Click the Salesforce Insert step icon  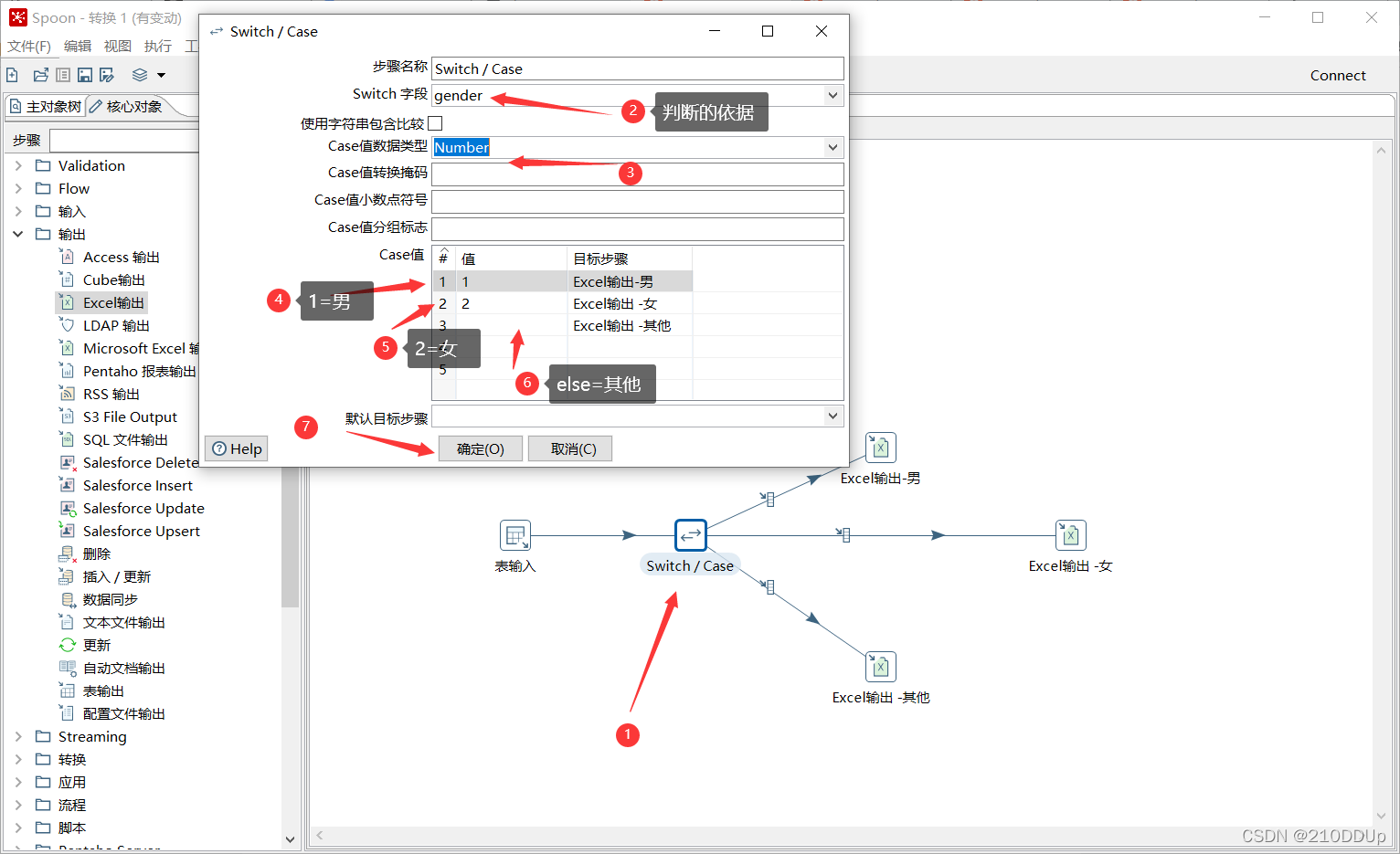(137, 485)
